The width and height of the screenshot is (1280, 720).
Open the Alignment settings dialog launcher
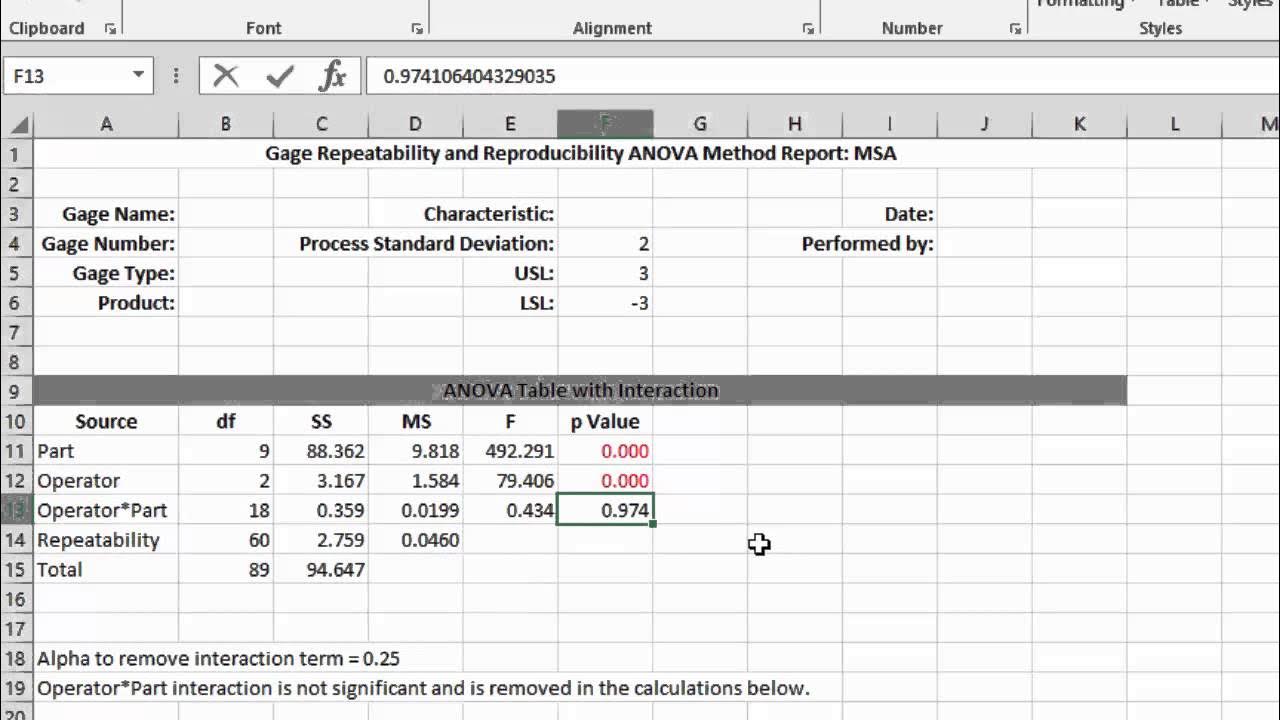[808, 29]
